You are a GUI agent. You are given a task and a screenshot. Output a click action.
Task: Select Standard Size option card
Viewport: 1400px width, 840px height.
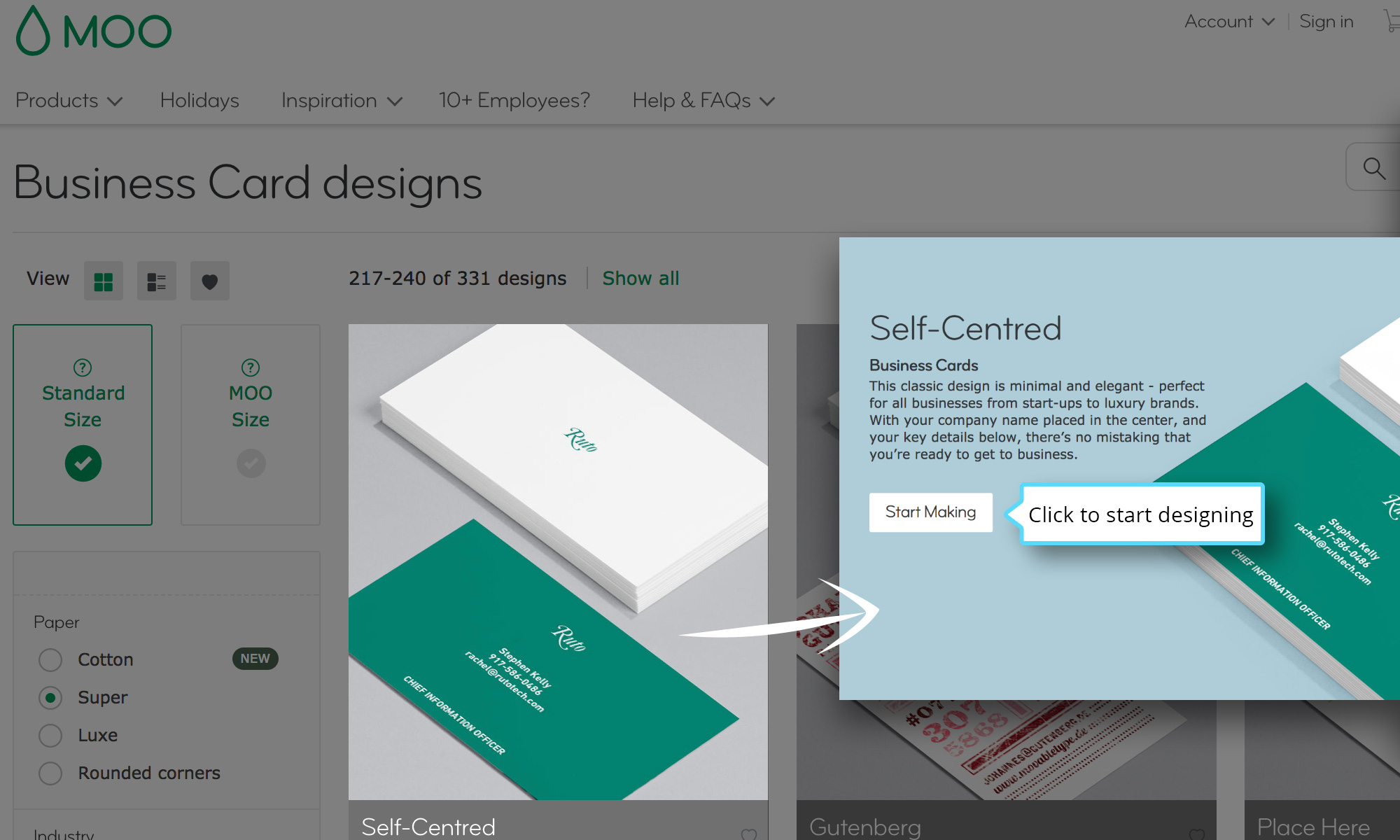coord(83,425)
